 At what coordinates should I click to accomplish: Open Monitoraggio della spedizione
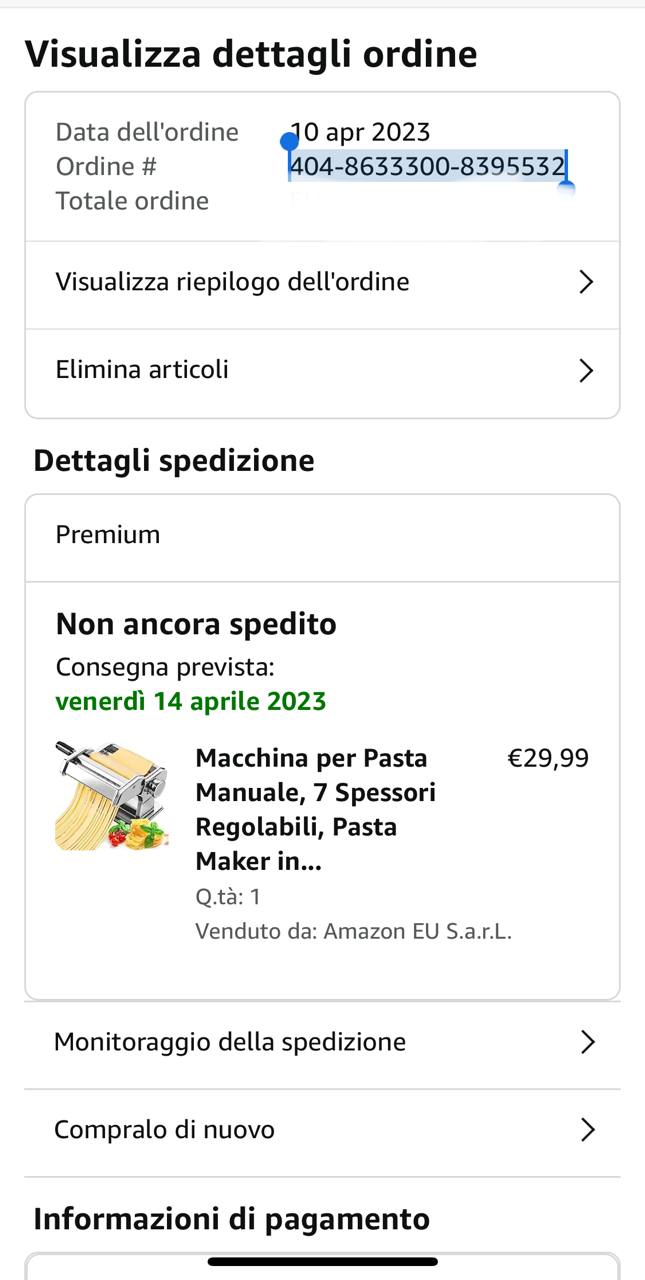click(230, 1042)
